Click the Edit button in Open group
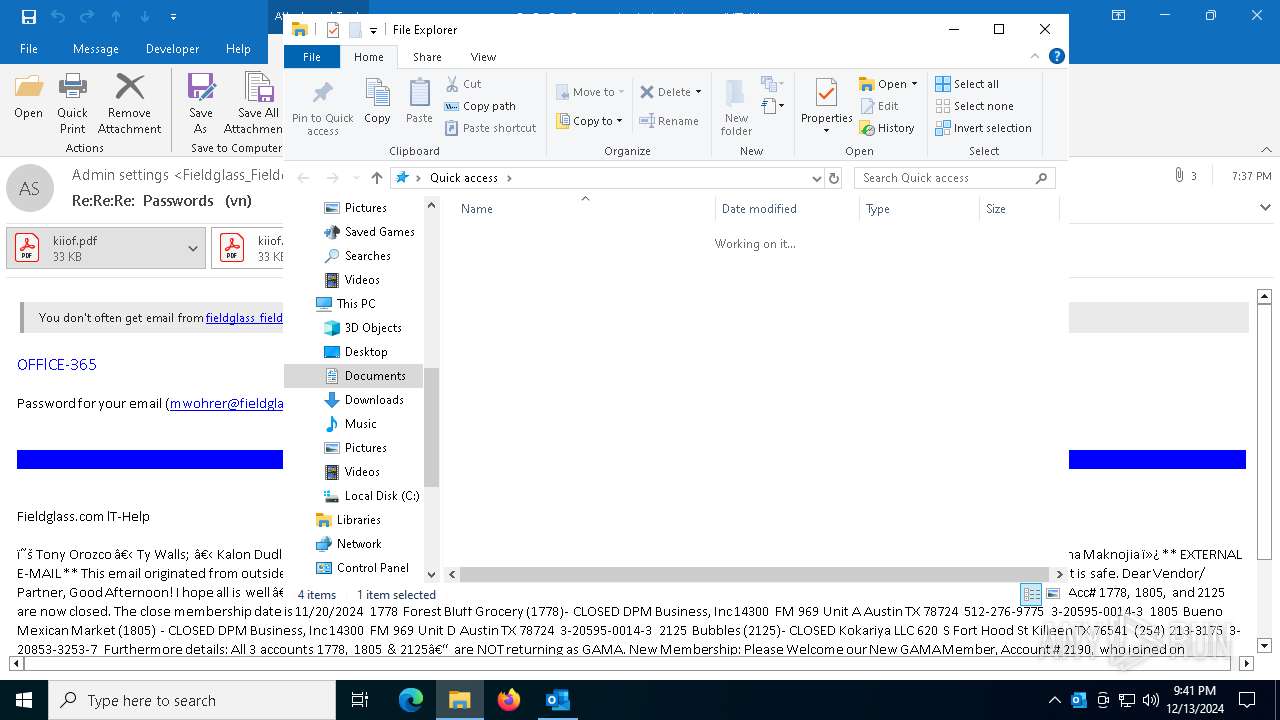1280x720 pixels. 878,106
